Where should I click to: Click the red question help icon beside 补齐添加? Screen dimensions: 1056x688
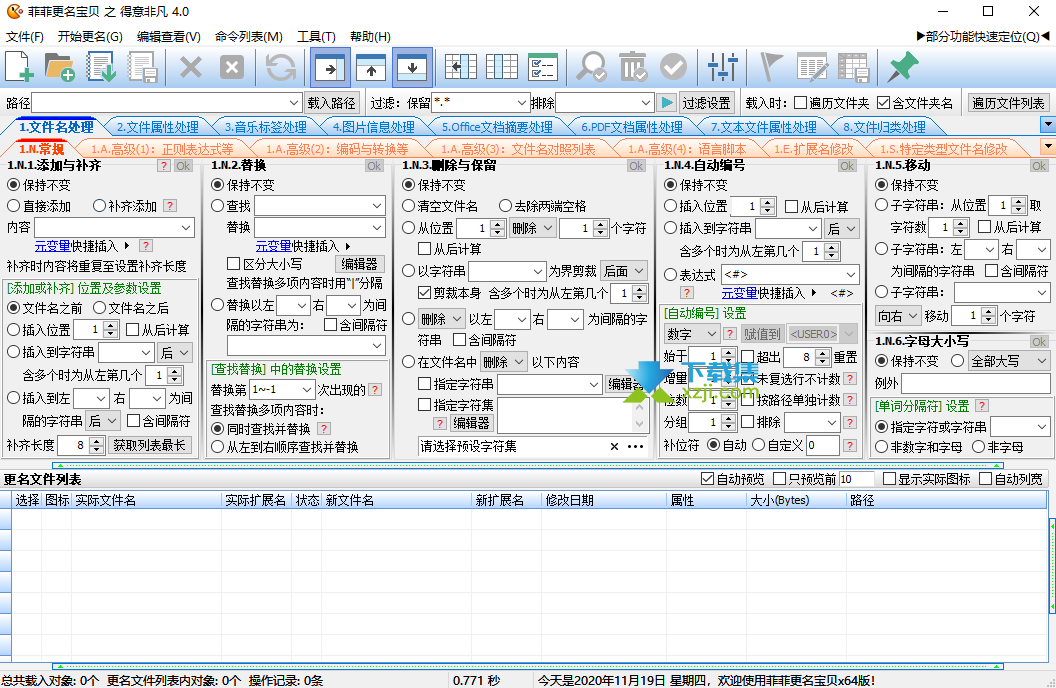170,206
